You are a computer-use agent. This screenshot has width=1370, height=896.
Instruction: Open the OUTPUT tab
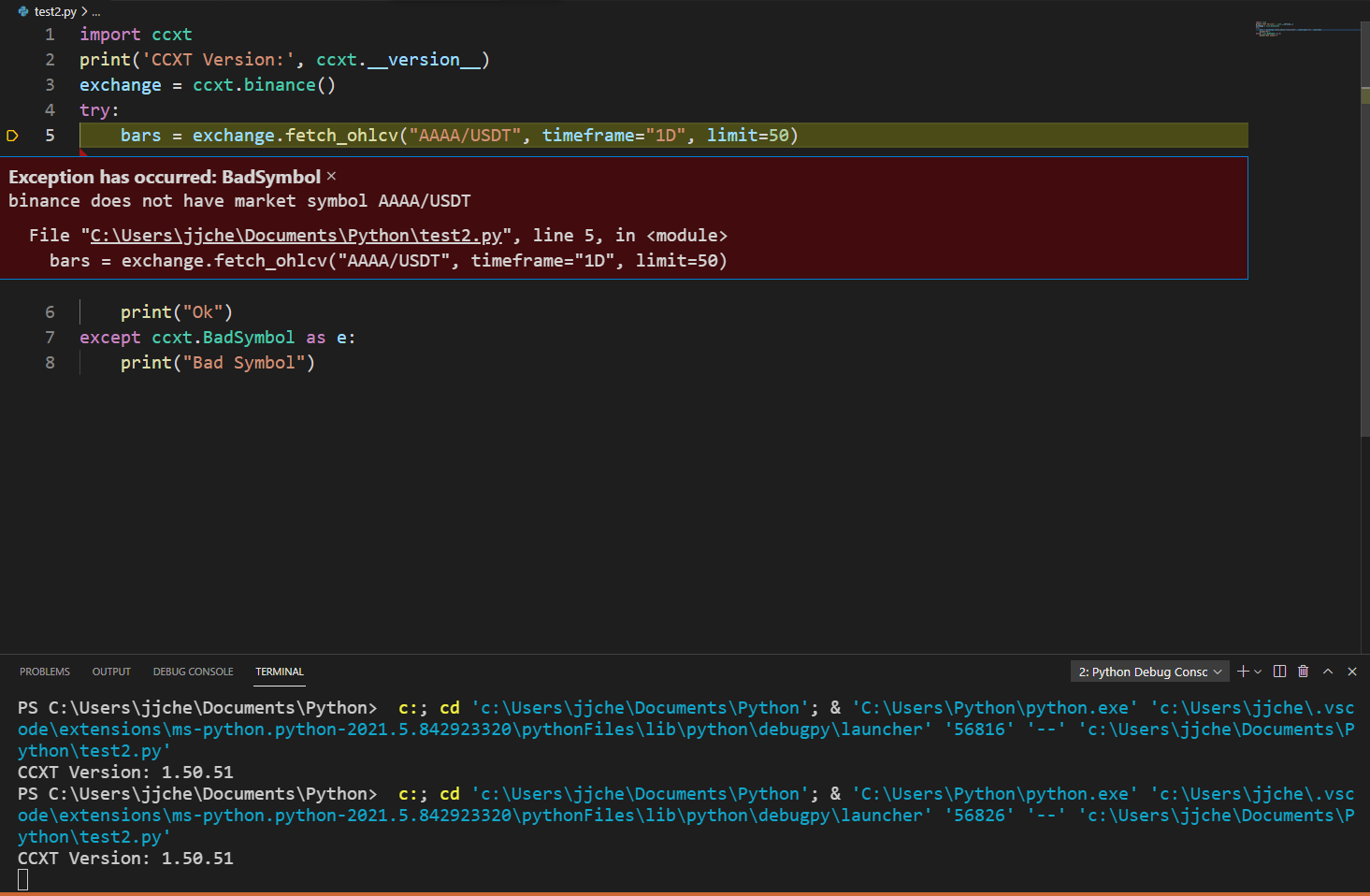click(111, 671)
